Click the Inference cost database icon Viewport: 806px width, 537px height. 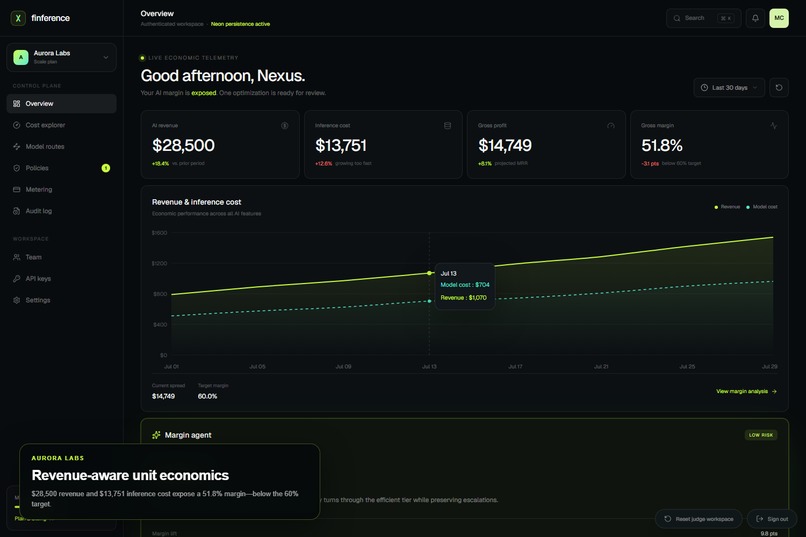click(x=447, y=125)
